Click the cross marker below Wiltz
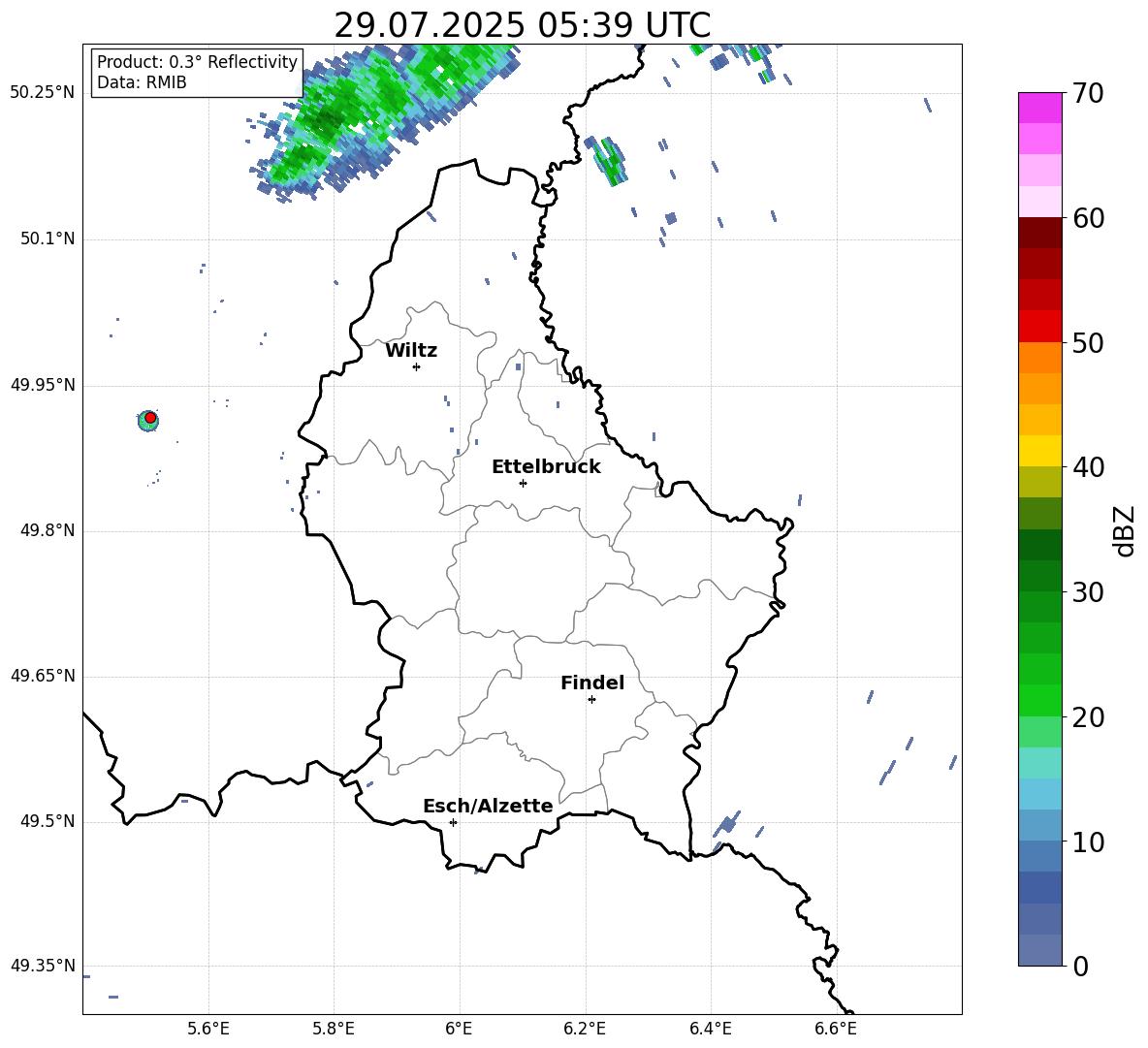Image resolution: width=1148 pixels, height=1048 pixels. [x=417, y=366]
